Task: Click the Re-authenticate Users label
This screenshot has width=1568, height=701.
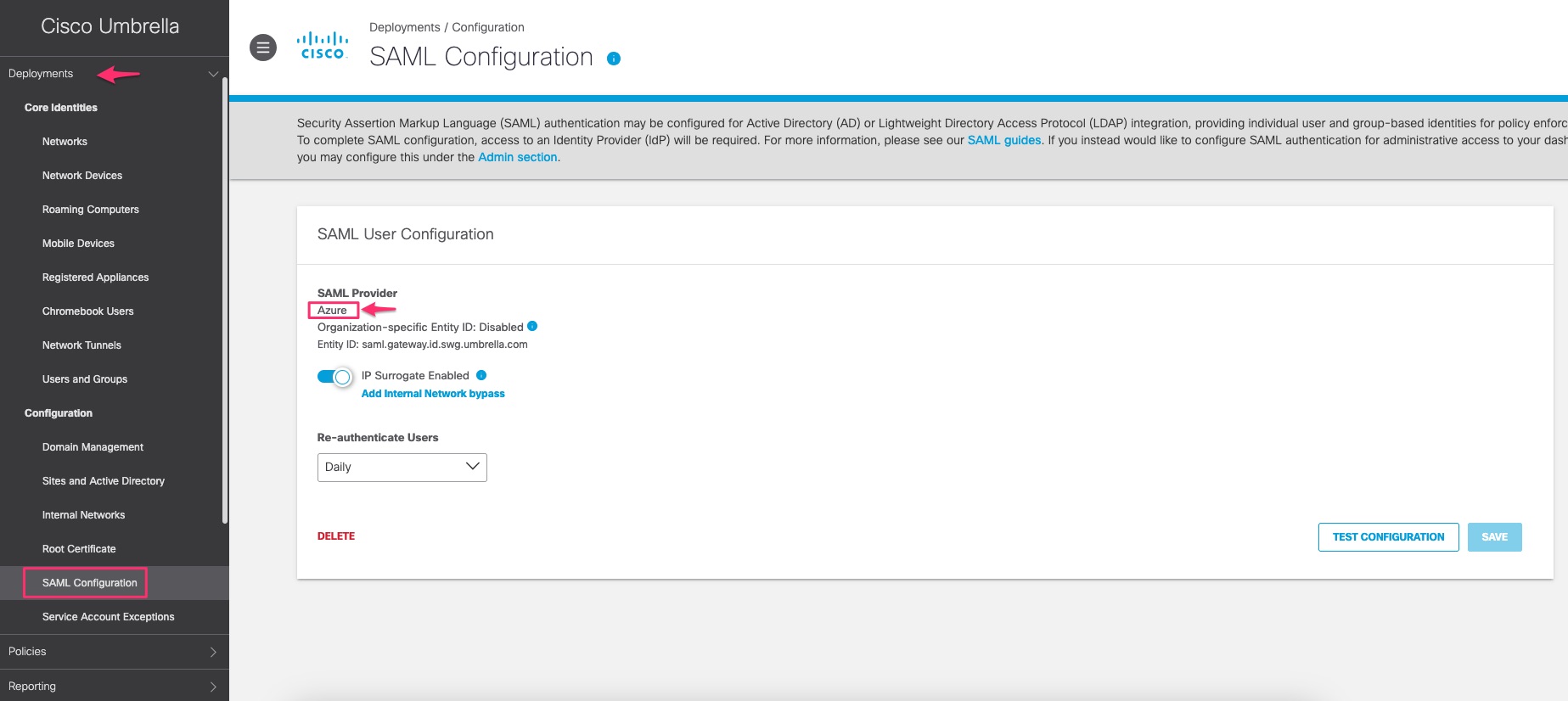Action: (378, 438)
